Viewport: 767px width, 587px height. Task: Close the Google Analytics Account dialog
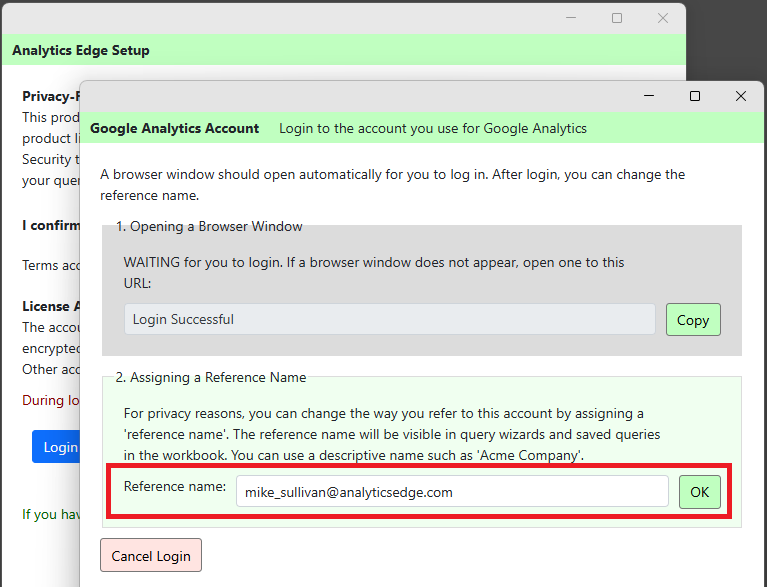[740, 96]
